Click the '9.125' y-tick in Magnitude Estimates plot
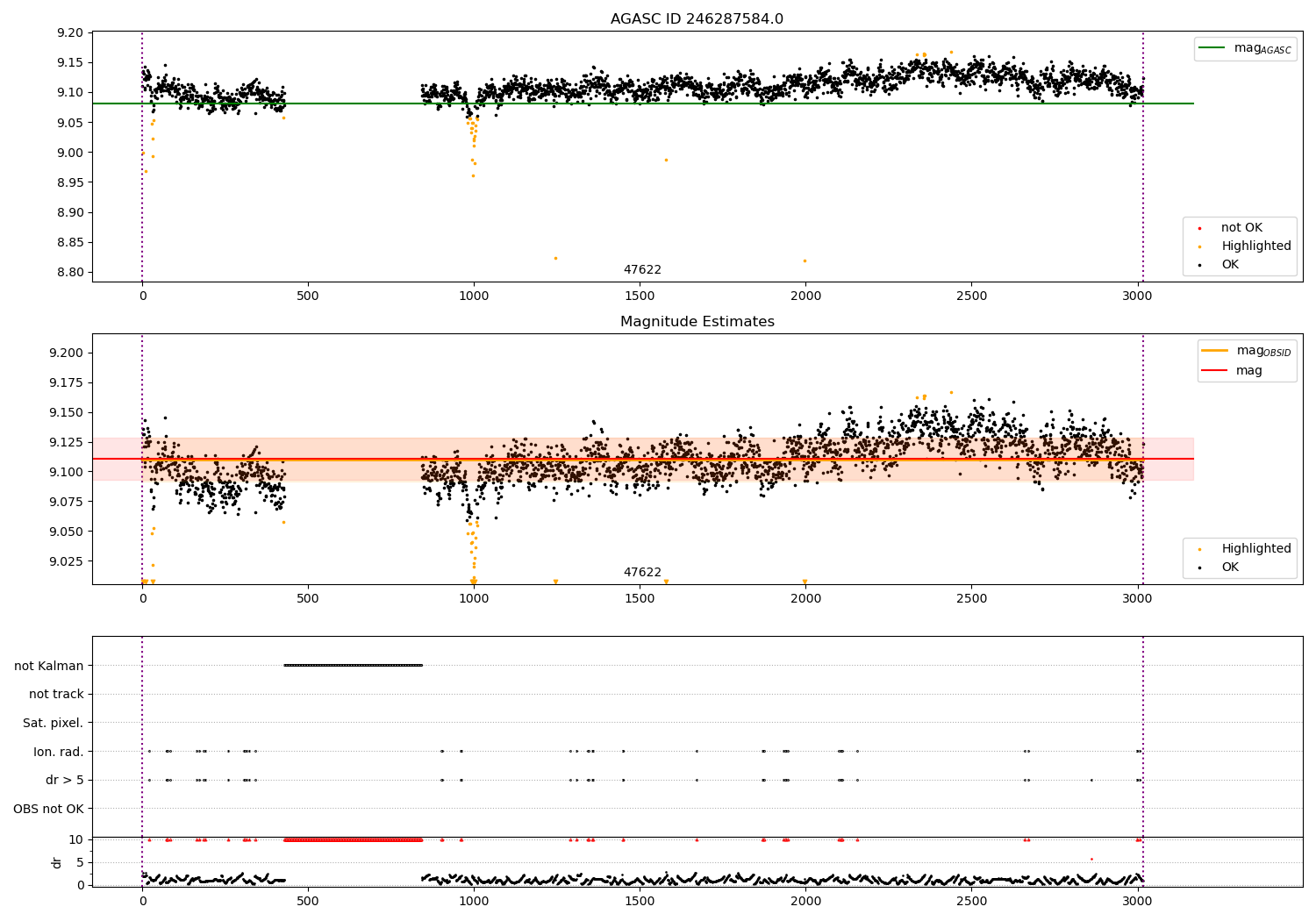Screen dimensions: 1316x921 [x=68, y=442]
